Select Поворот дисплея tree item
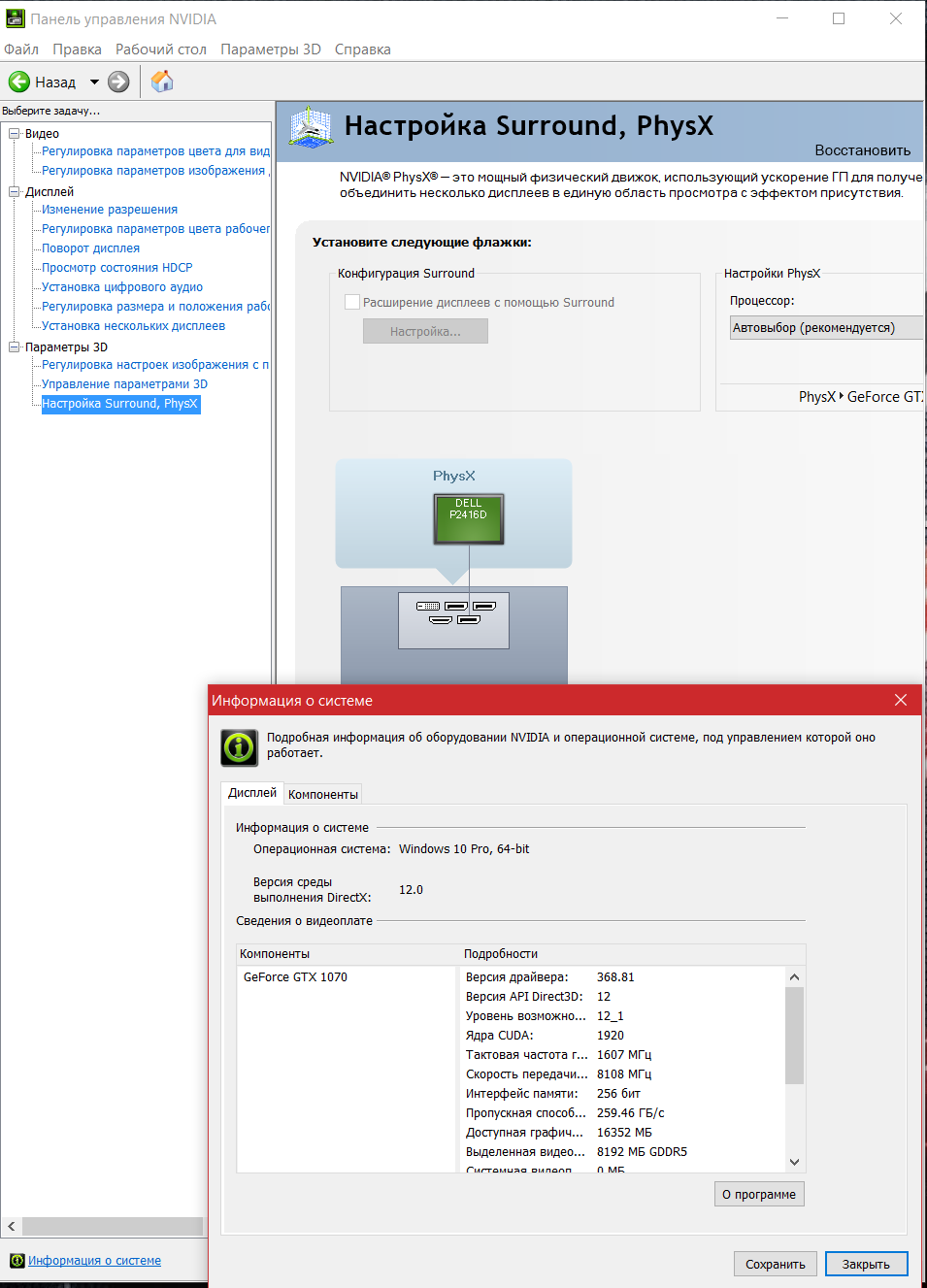 [x=90, y=248]
